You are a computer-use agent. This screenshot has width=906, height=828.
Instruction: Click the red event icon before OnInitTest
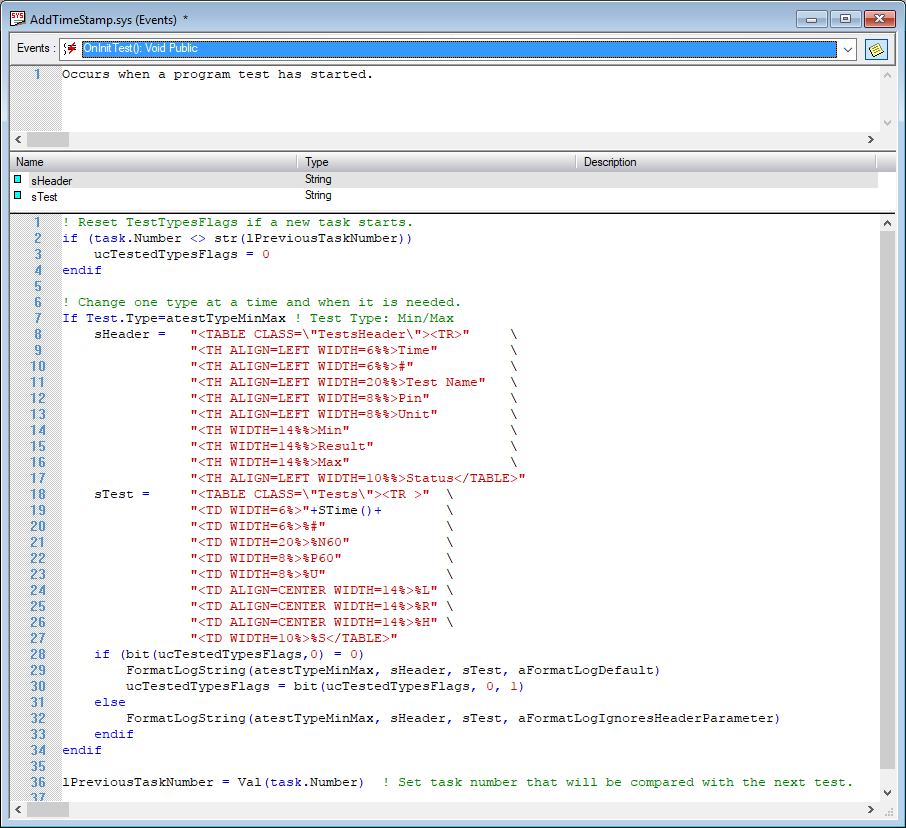point(71,49)
